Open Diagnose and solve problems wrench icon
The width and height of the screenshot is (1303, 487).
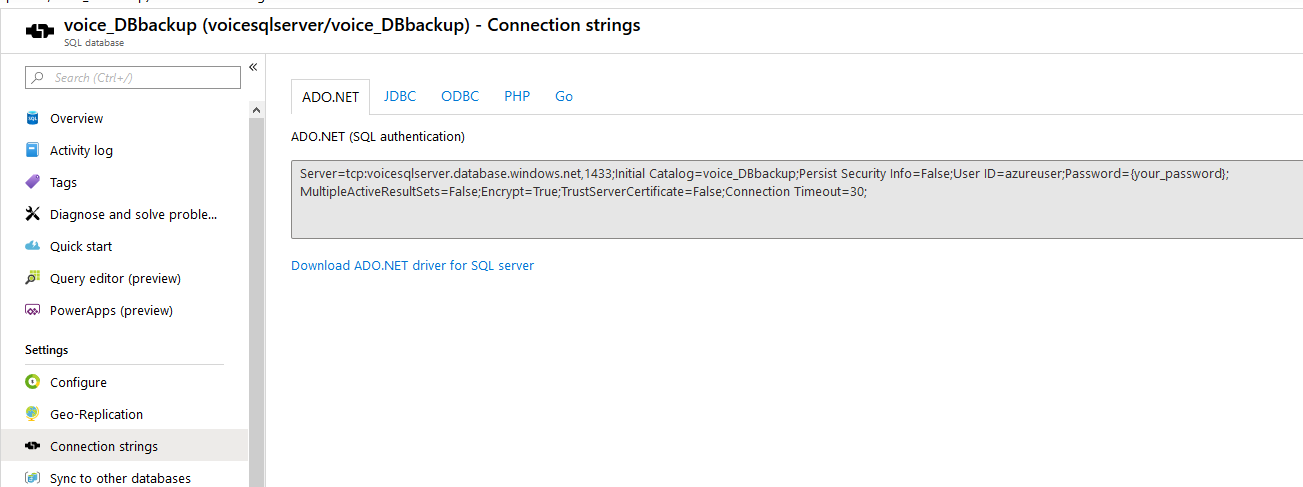click(x=32, y=214)
